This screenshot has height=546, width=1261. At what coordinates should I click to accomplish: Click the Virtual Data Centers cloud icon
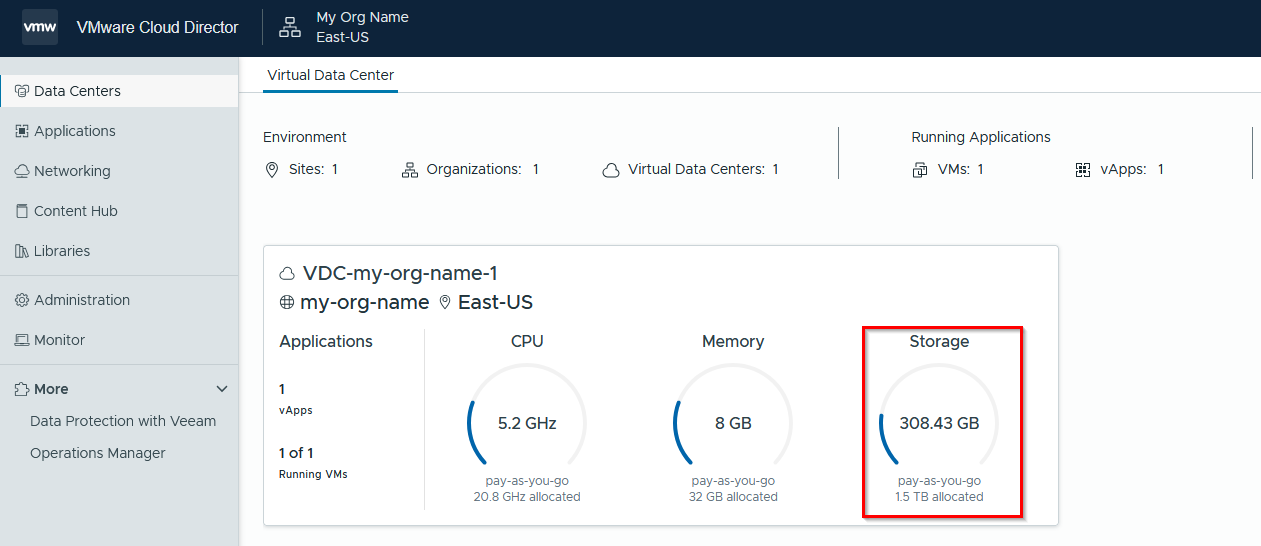[x=611, y=170]
